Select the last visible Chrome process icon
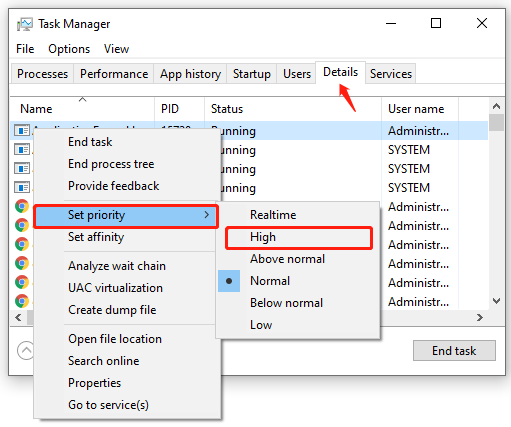Screen dimensions: 511x427 coord(22,301)
